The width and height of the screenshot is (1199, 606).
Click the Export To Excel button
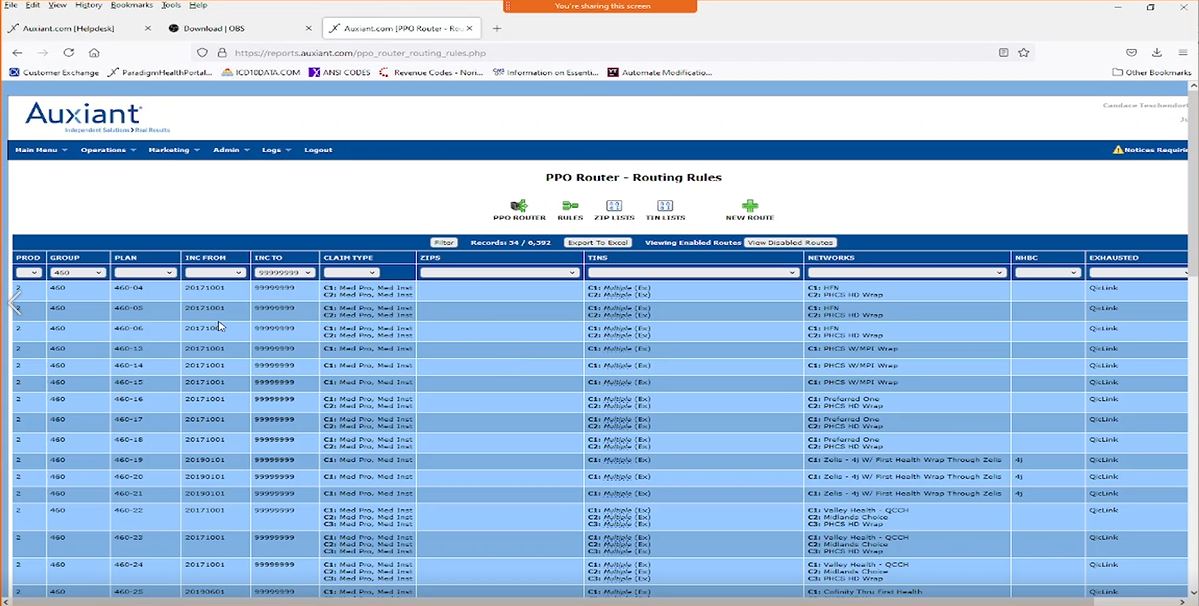tap(597, 243)
